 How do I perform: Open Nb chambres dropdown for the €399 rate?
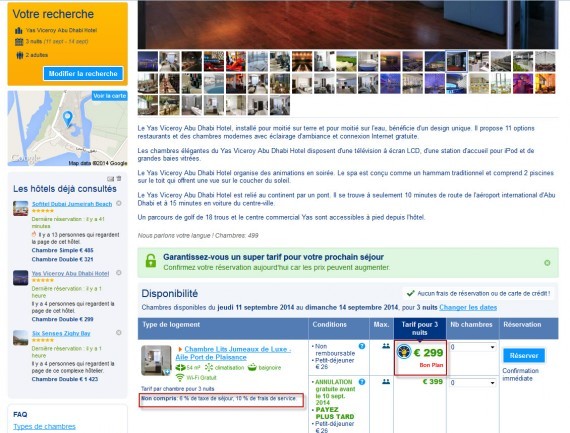point(472,382)
